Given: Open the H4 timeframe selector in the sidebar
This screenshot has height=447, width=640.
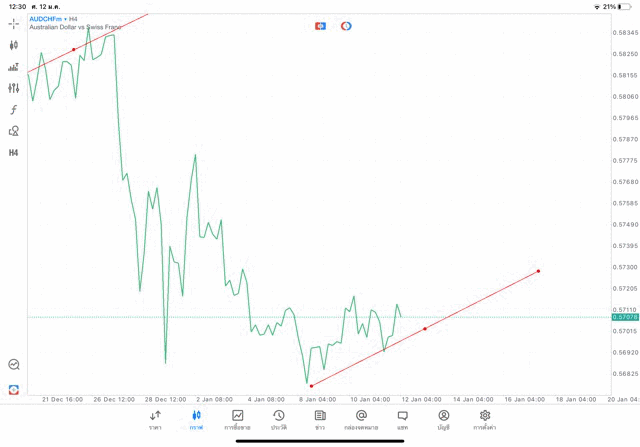Looking at the screenshot, I should tap(14, 153).
